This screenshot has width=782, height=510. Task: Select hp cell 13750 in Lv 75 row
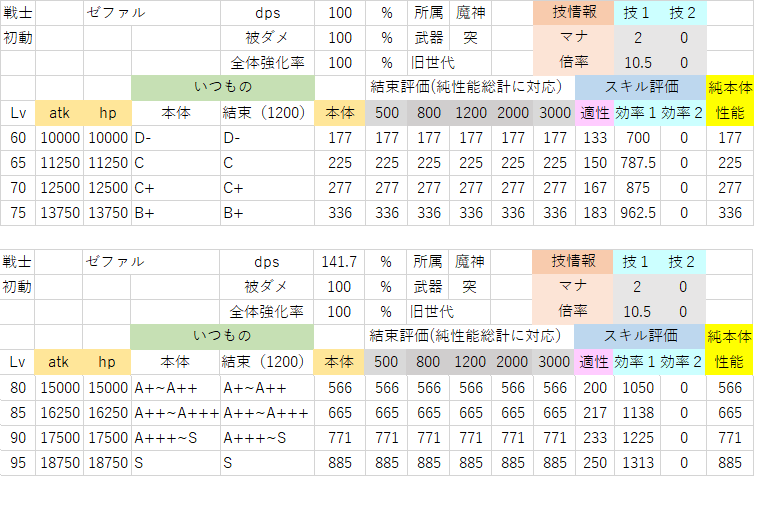(108, 213)
